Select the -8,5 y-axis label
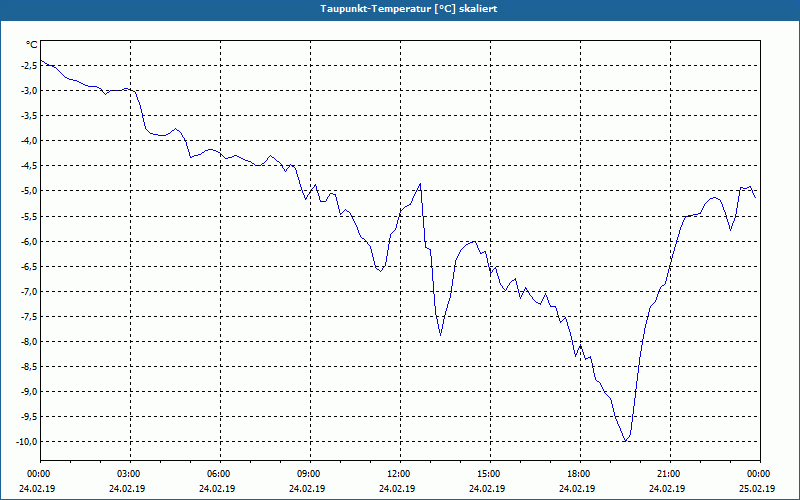 [x=28, y=367]
